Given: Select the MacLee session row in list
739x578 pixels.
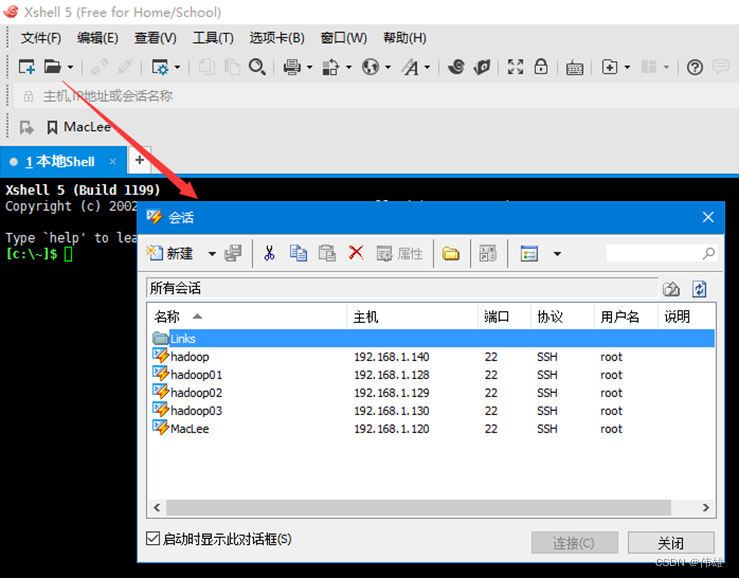Looking at the screenshot, I should (x=433, y=429).
